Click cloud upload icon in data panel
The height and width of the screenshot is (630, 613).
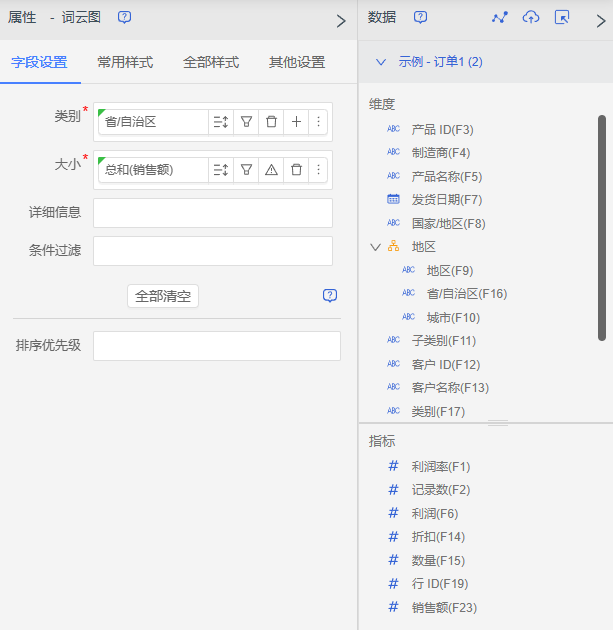531,18
